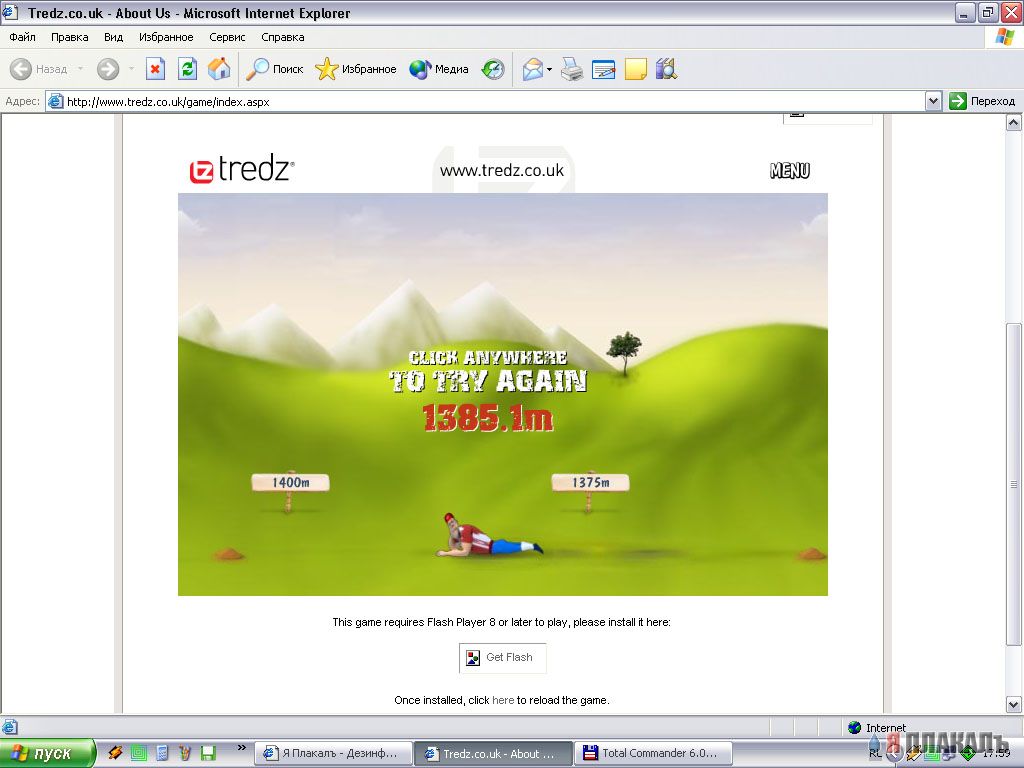Click the yellow note Discuss icon

(635, 69)
